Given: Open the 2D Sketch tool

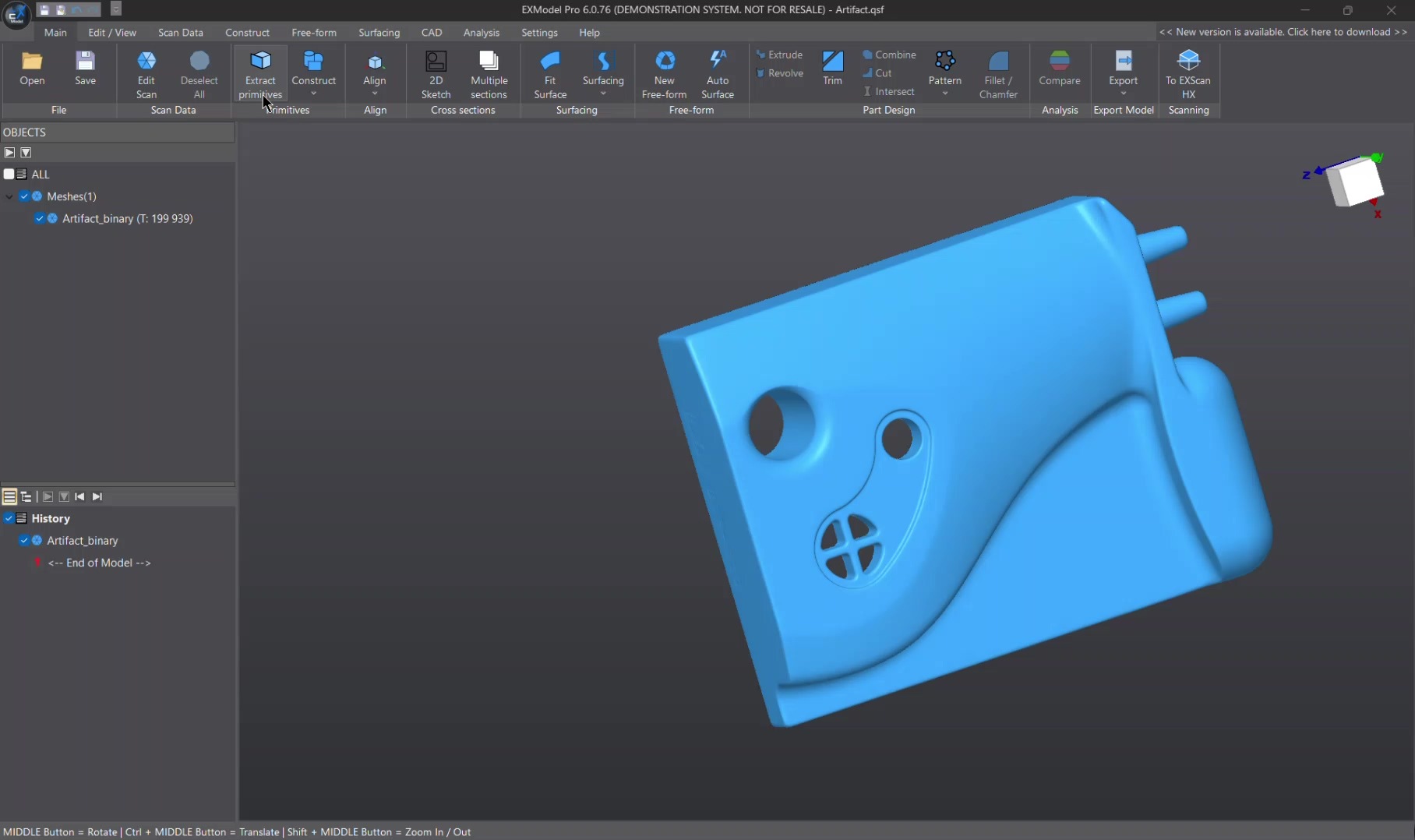Looking at the screenshot, I should click(x=436, y=62).
